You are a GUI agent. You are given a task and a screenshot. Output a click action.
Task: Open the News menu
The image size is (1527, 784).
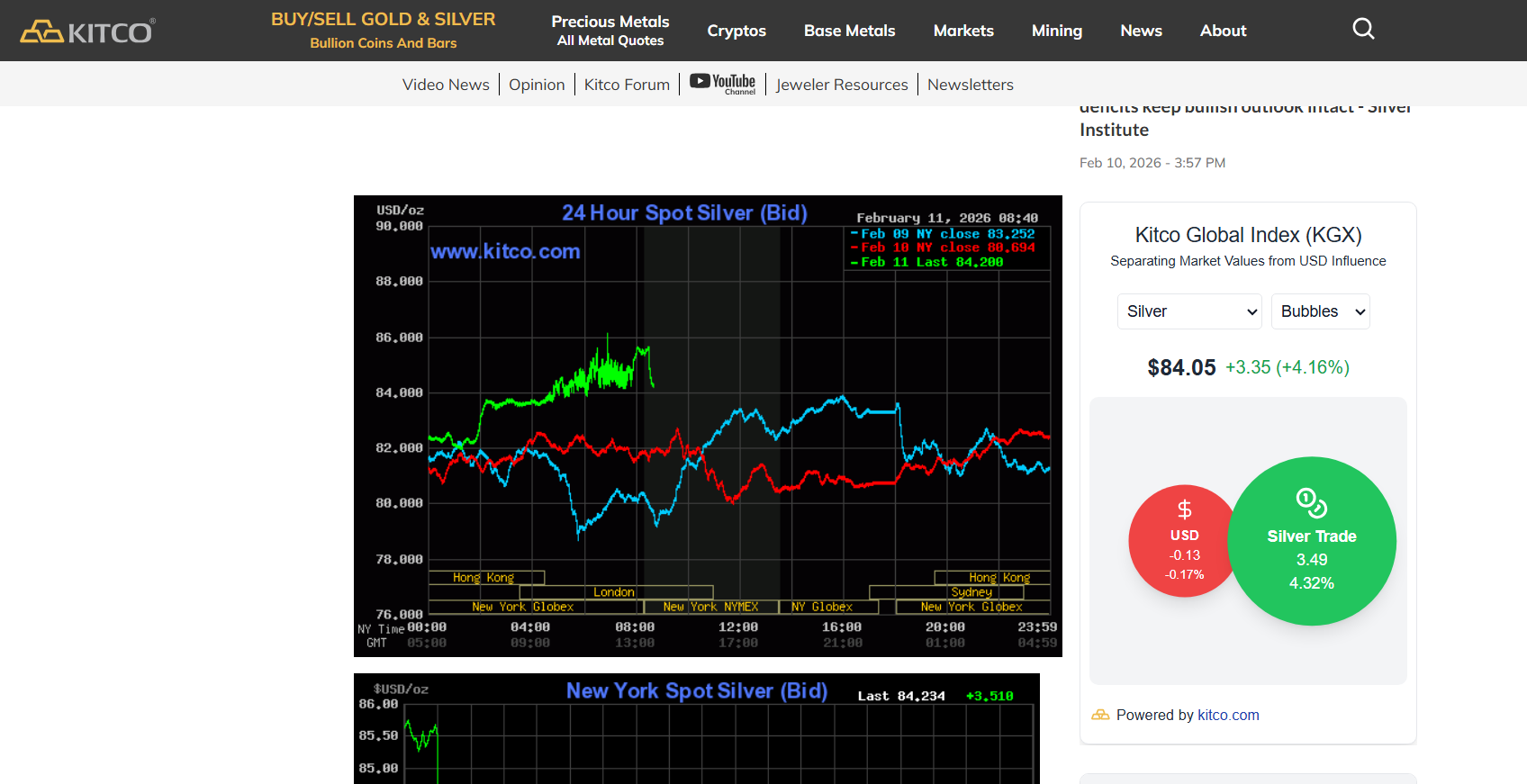click(x=1142, y=31)
